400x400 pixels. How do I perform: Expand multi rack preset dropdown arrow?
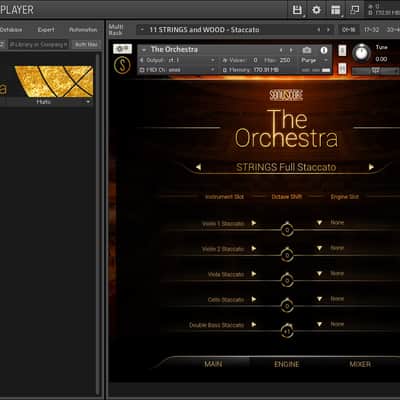tap(142, 30)
